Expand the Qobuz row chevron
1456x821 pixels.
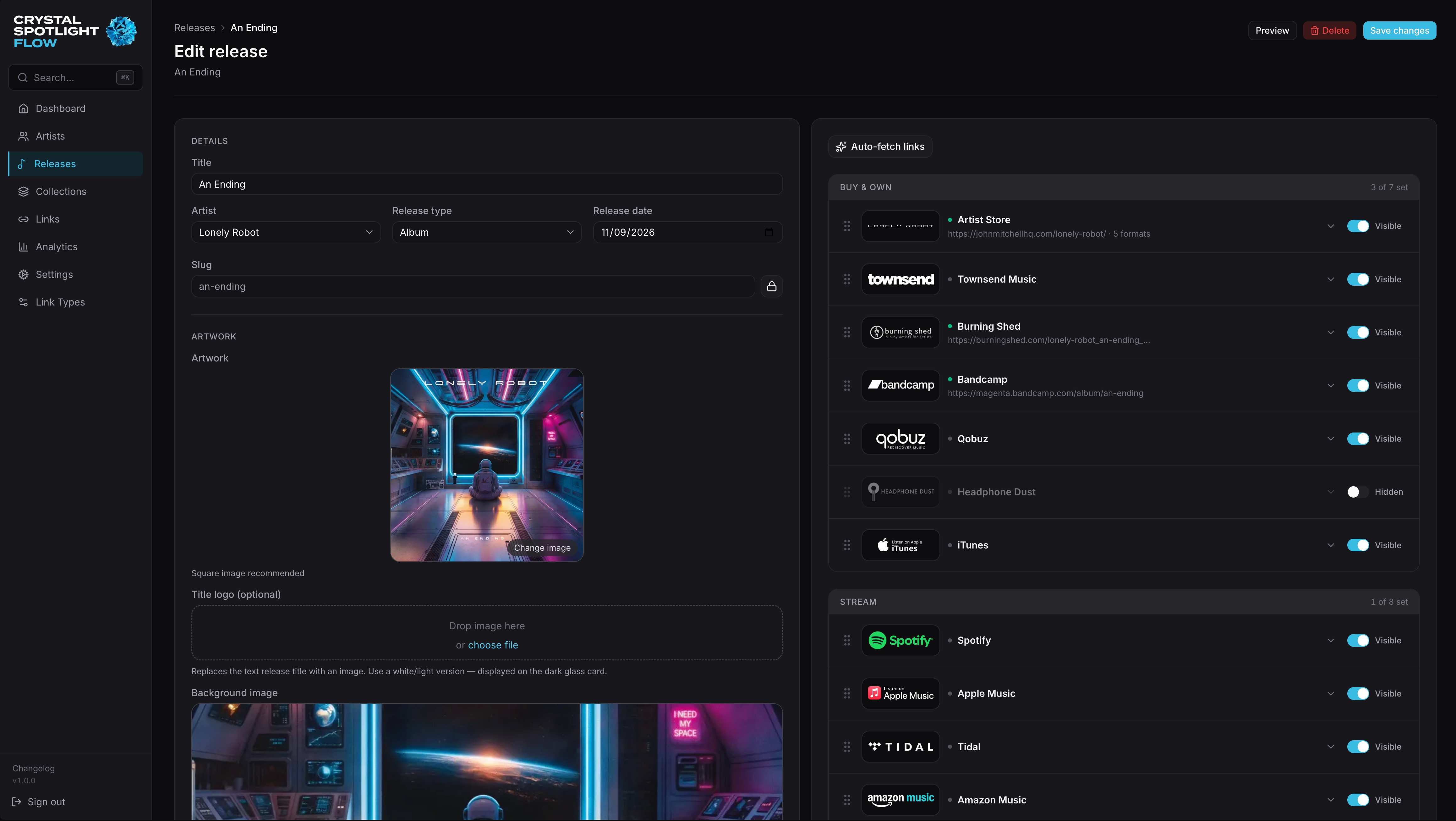[1331, 439]
